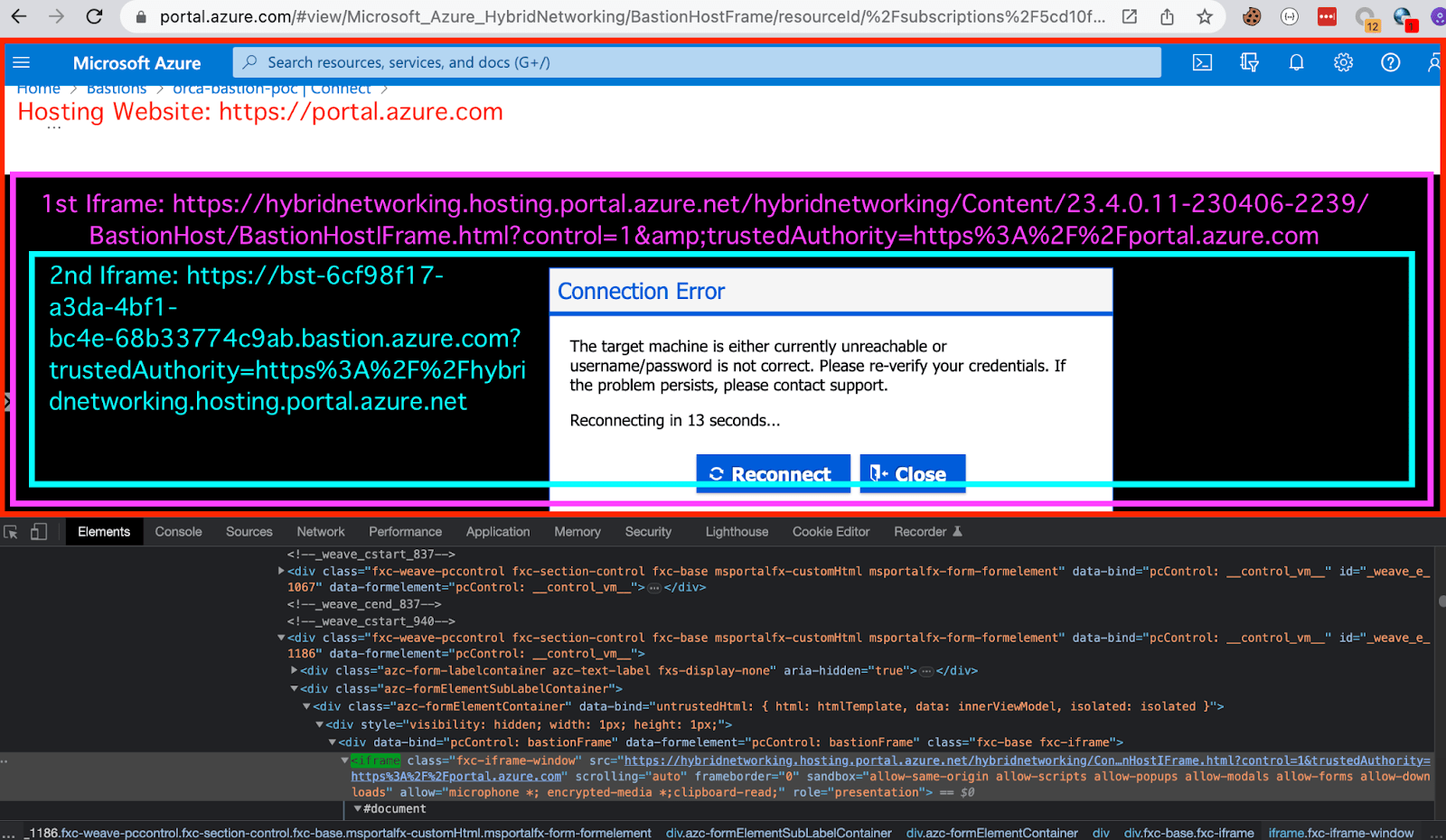This screenshot has height=840, width=1446.
Task: Open the Help question mark menu
Action: coord(1390,62)
